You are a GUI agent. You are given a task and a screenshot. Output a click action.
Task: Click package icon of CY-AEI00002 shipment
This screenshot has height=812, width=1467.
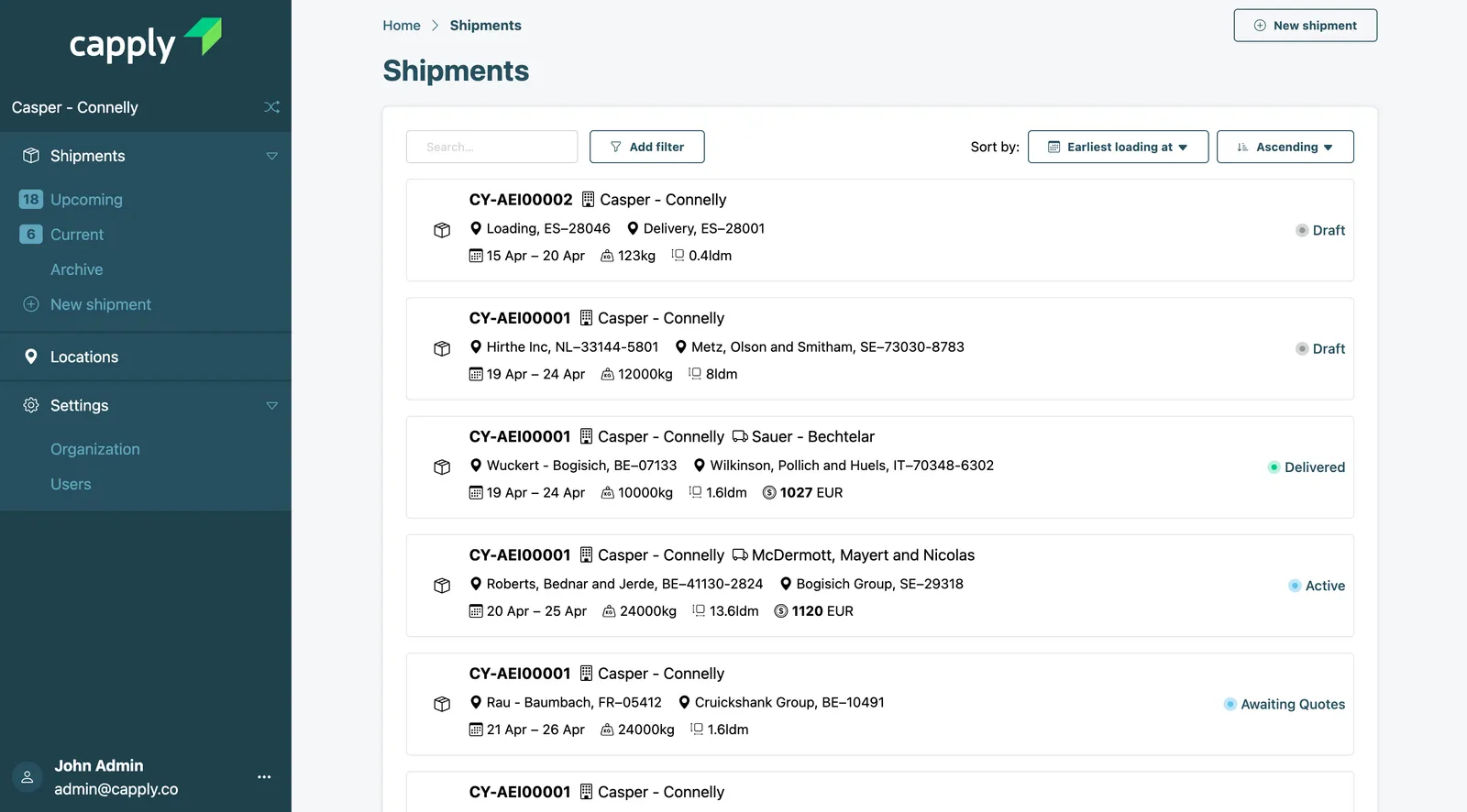[442, 230]
